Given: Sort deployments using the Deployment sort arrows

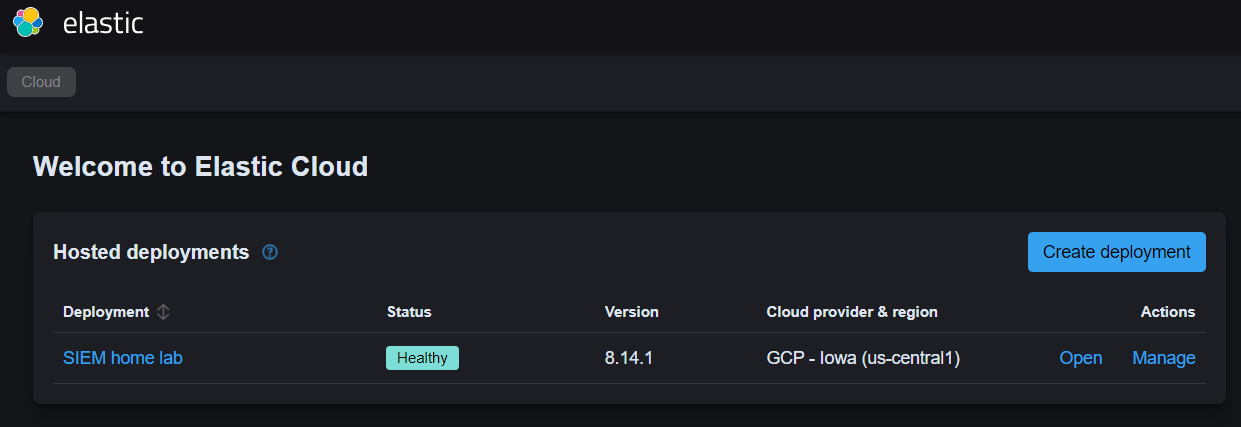Looking at the screenshot, I should click(164, 312).
